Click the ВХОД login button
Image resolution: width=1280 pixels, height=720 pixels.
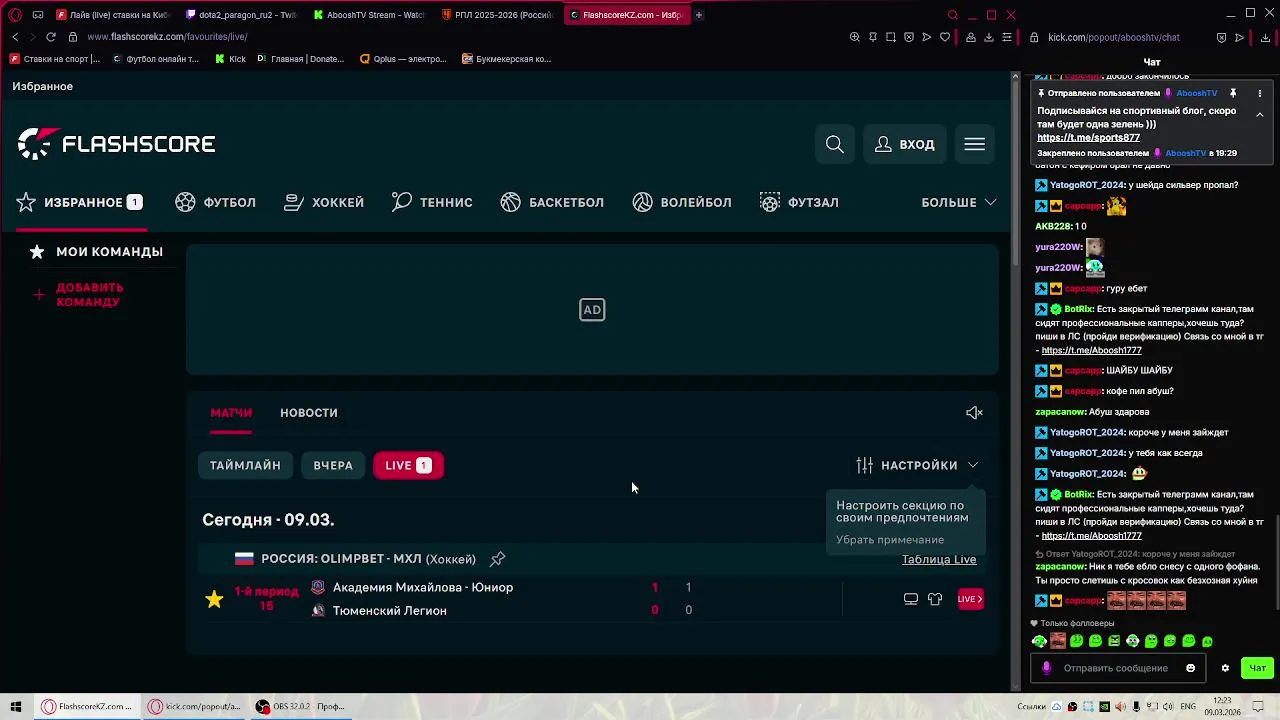[905, 144]
